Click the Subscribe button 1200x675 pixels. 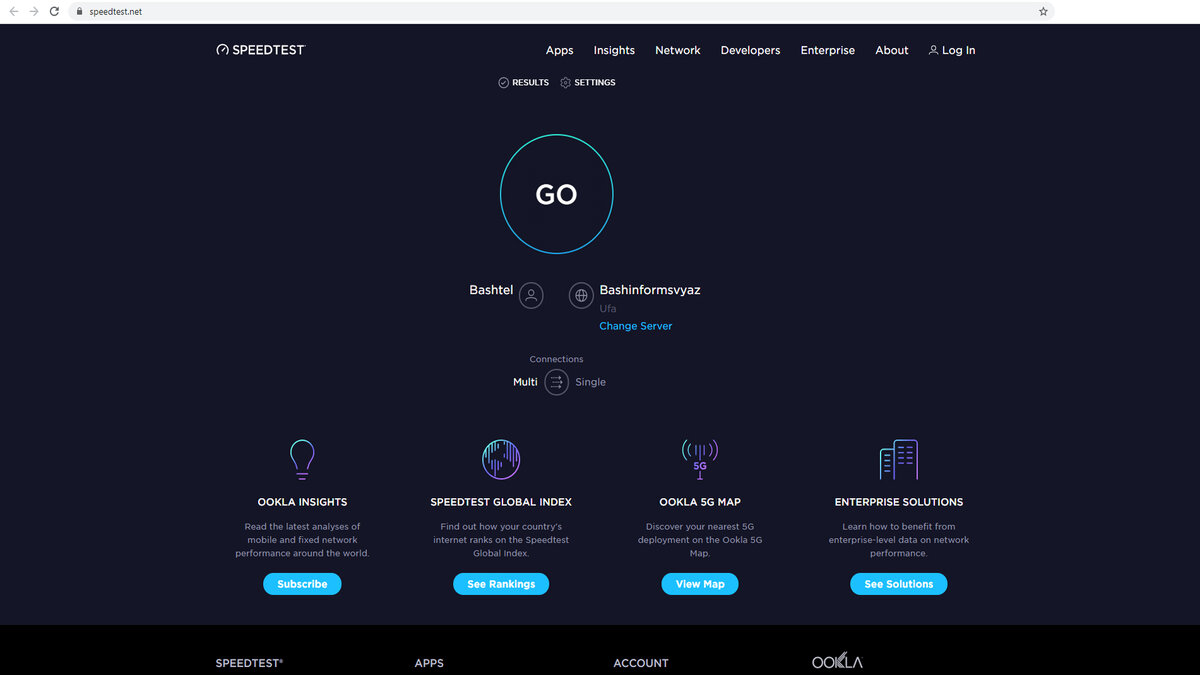coord(302,584)
